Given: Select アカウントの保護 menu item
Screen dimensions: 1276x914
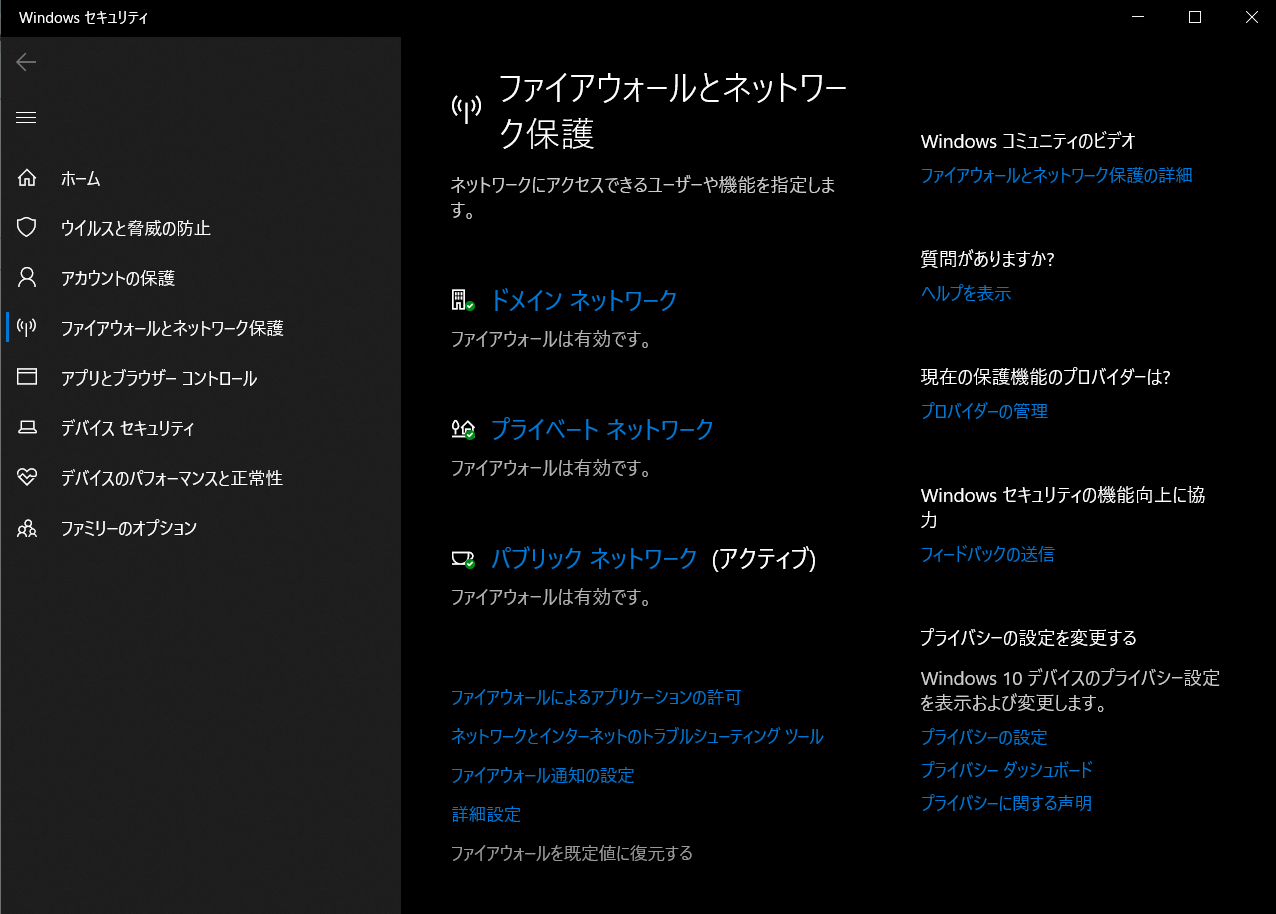Looking at the screenshot, I should point(118,278).
